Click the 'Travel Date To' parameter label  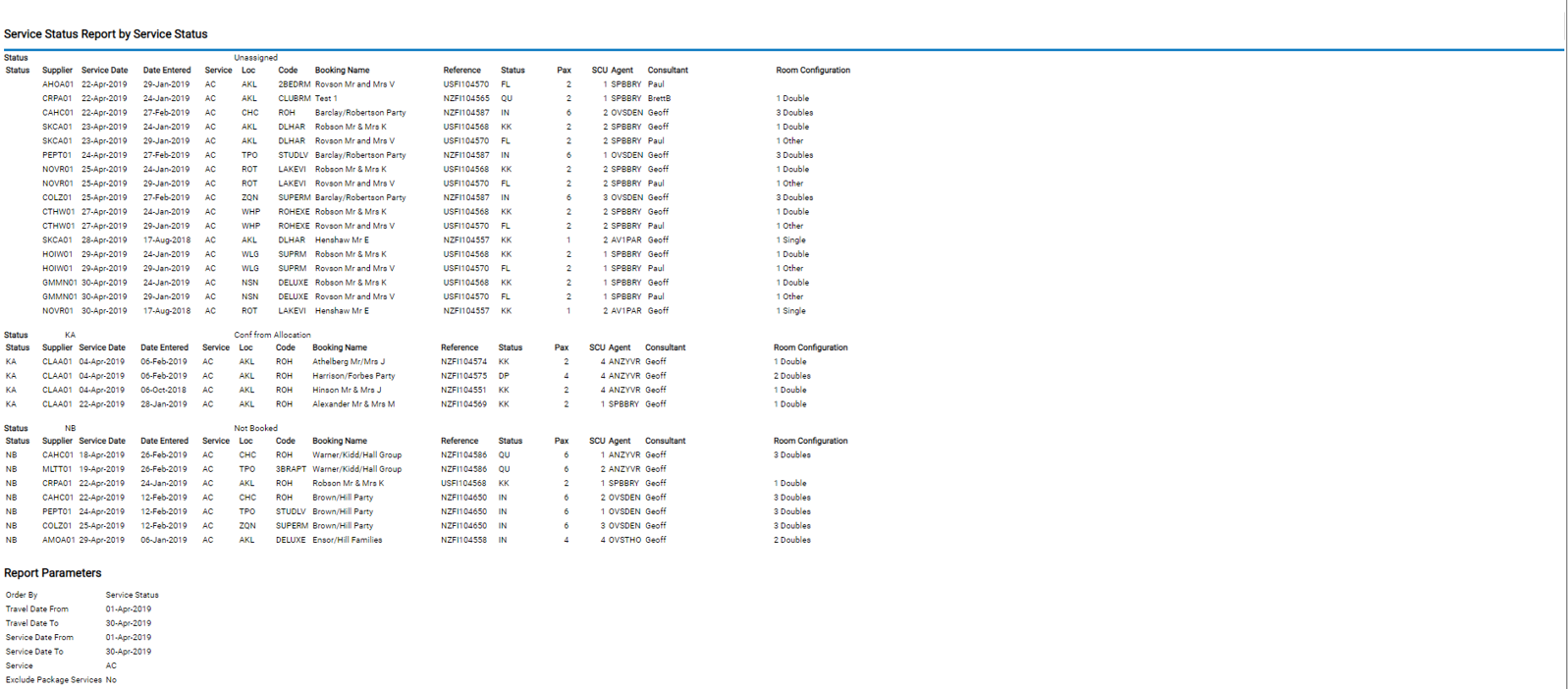[x=32, y=623]
